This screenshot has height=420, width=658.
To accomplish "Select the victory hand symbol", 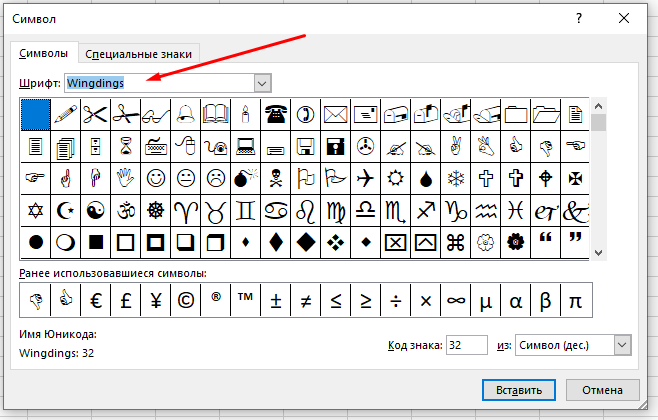I will pos(456,146).
